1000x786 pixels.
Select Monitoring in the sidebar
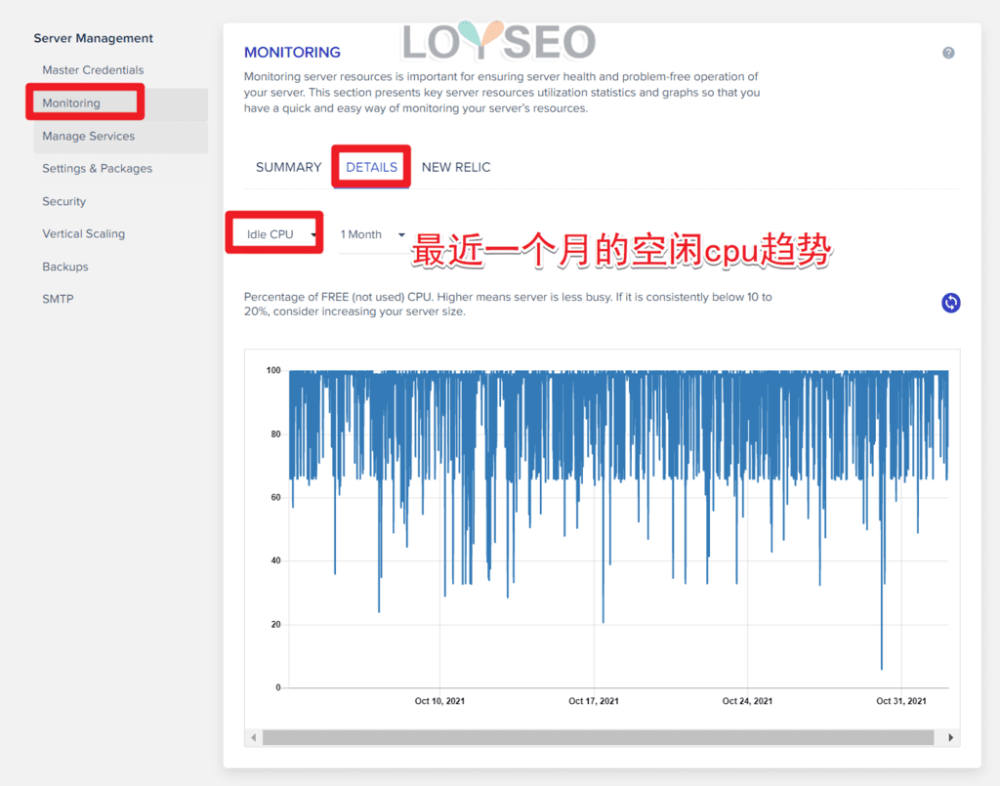click(121, 103)
